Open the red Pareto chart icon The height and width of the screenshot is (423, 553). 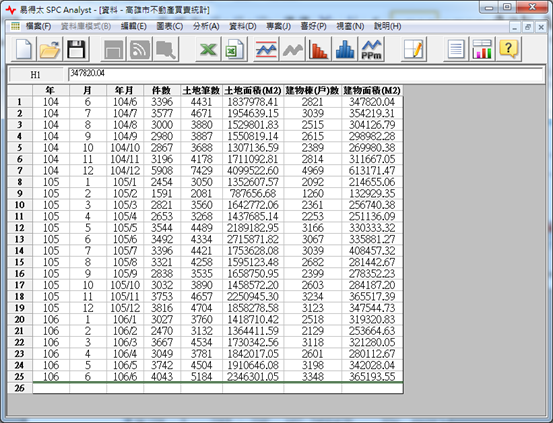(x=318, y=49)
